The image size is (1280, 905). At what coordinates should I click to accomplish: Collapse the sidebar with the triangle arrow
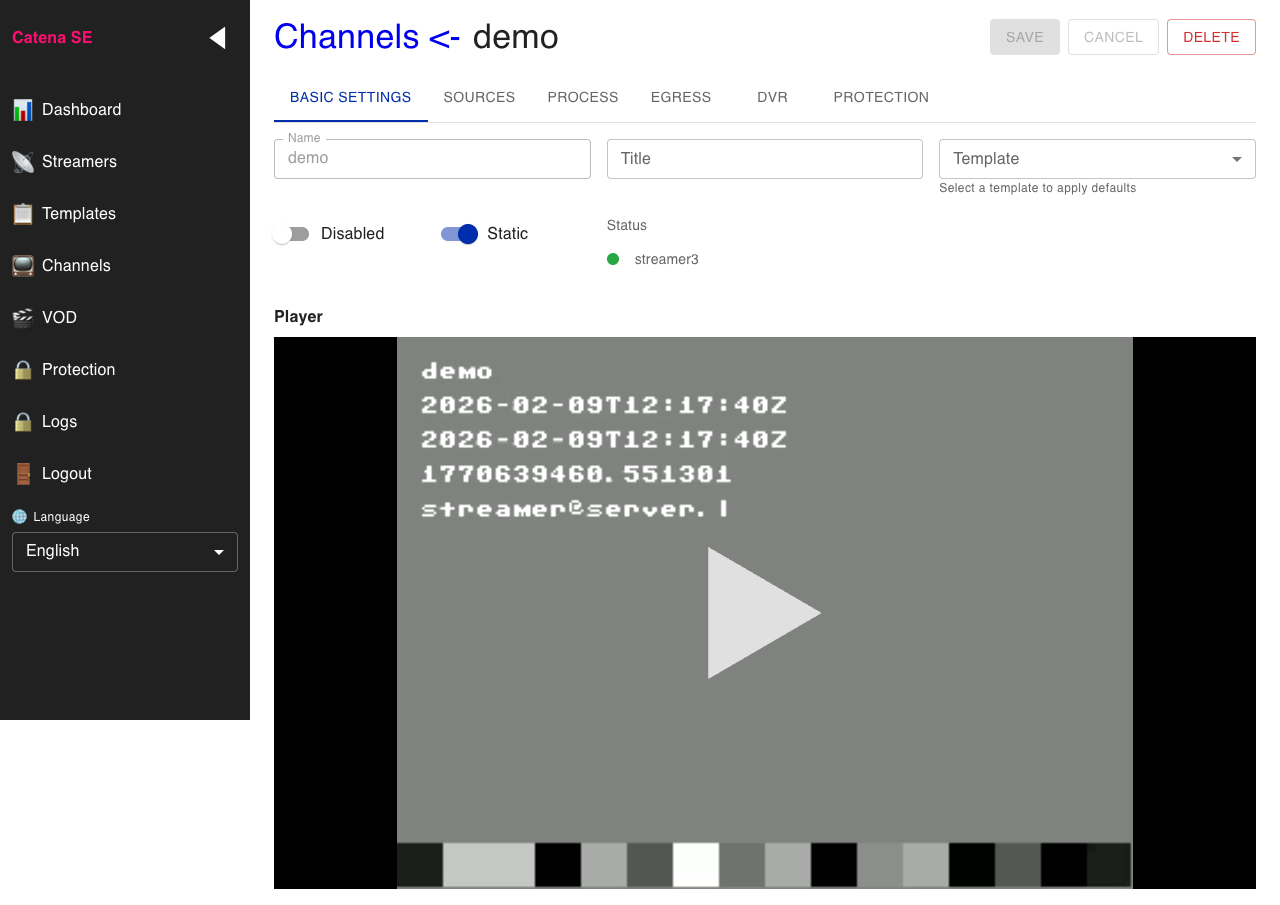(217, 38)
